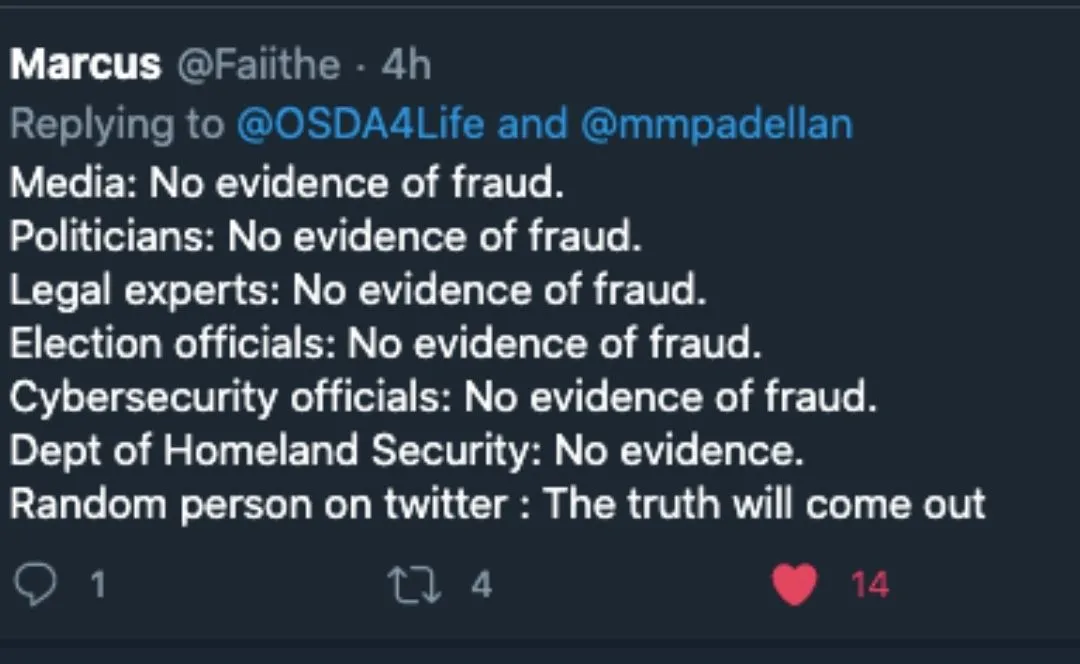1080x664 pixels.
Task: Open Marcus's profile via the display name
Action: (85, 66)
